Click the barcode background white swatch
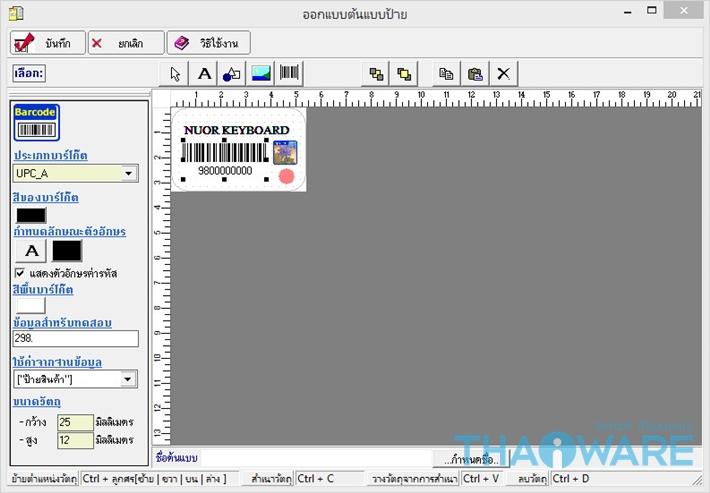The height and width of the screenshot is (493, 710). click(31, 306)
